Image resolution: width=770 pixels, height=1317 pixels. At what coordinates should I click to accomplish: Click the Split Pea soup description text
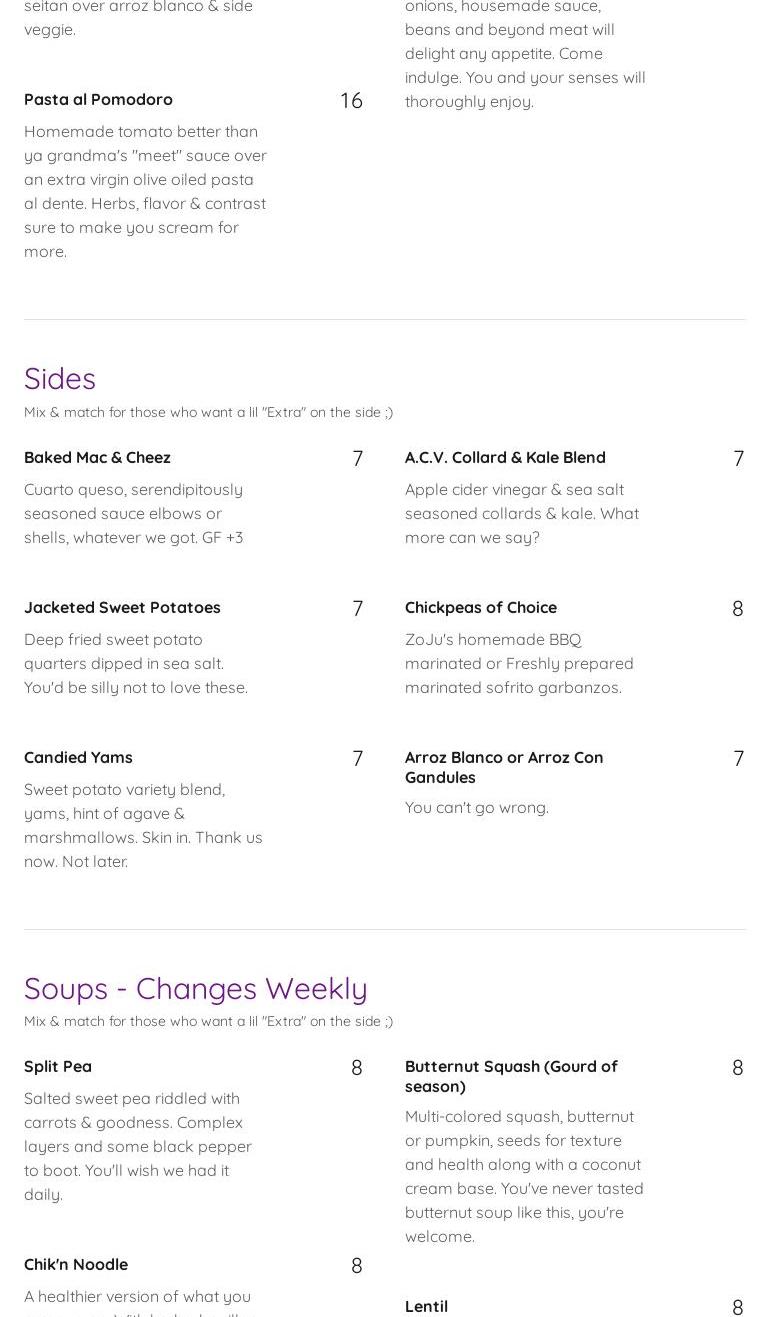[x=138, y=1146]
